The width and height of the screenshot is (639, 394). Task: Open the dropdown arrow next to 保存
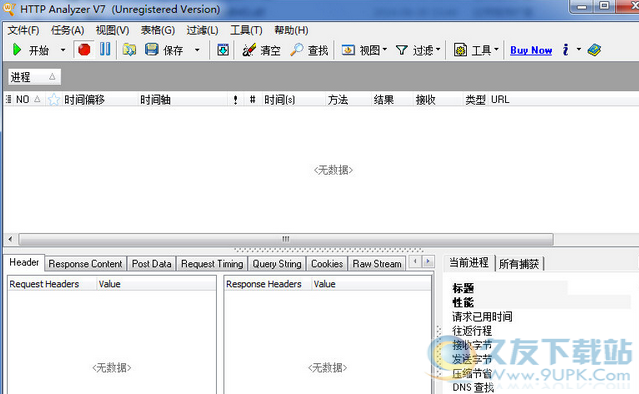point(197,50)
